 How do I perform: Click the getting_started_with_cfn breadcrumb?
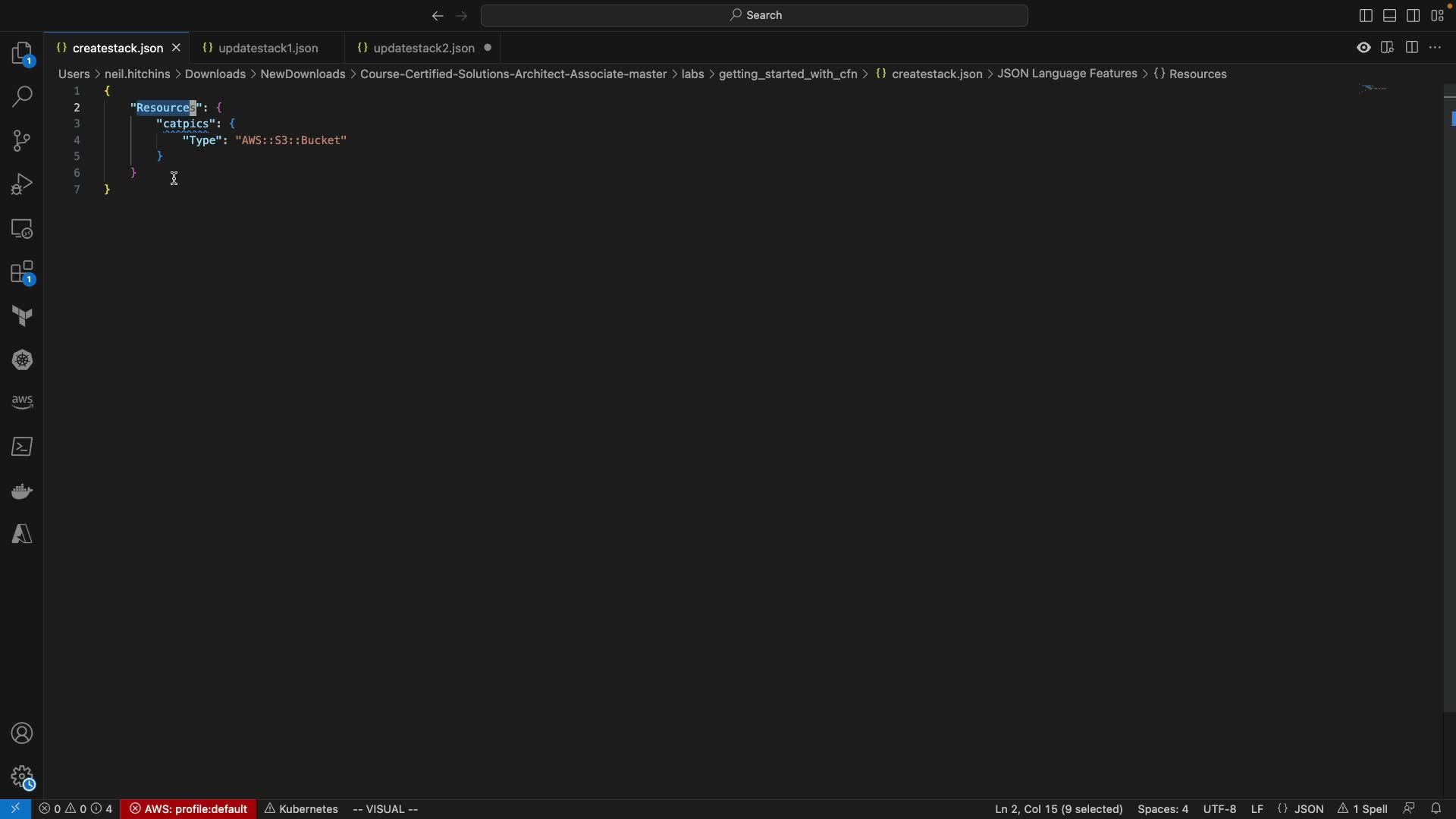pos(787,74)
